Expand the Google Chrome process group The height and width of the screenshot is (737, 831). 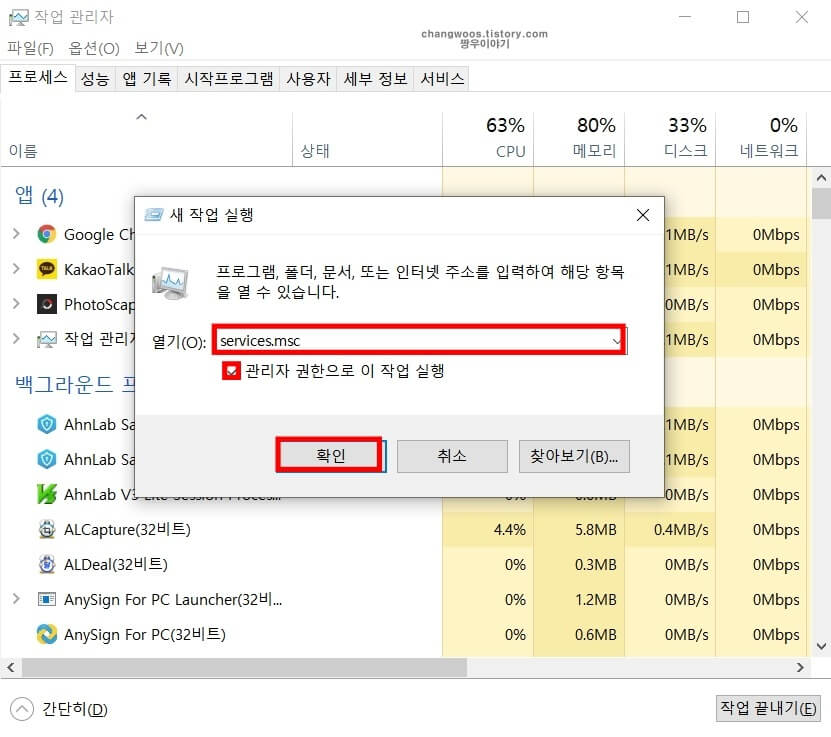[17, 234]
